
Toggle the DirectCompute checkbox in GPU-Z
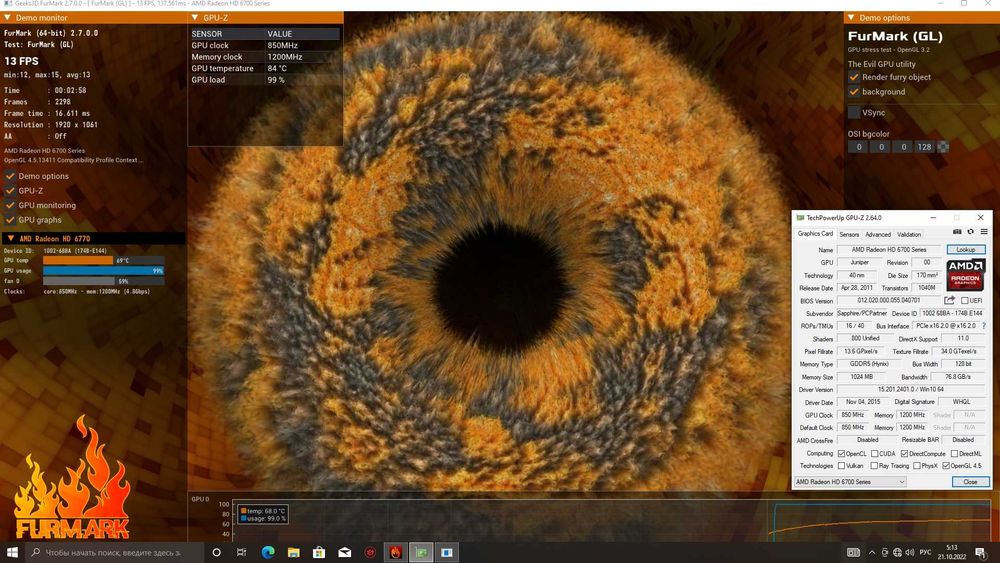[904, 453]
